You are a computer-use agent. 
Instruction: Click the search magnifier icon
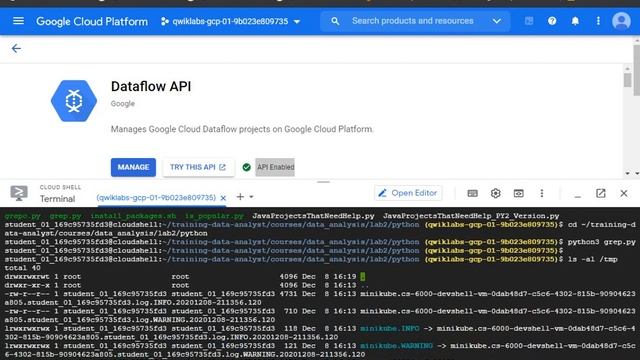click(335, 21)
